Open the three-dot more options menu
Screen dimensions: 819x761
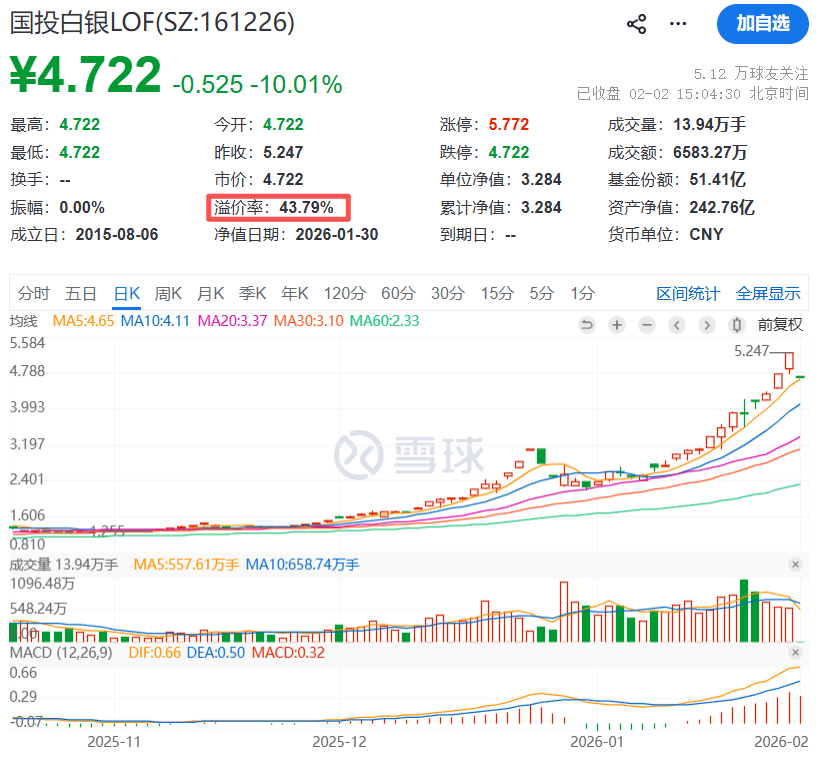(679, 24)
